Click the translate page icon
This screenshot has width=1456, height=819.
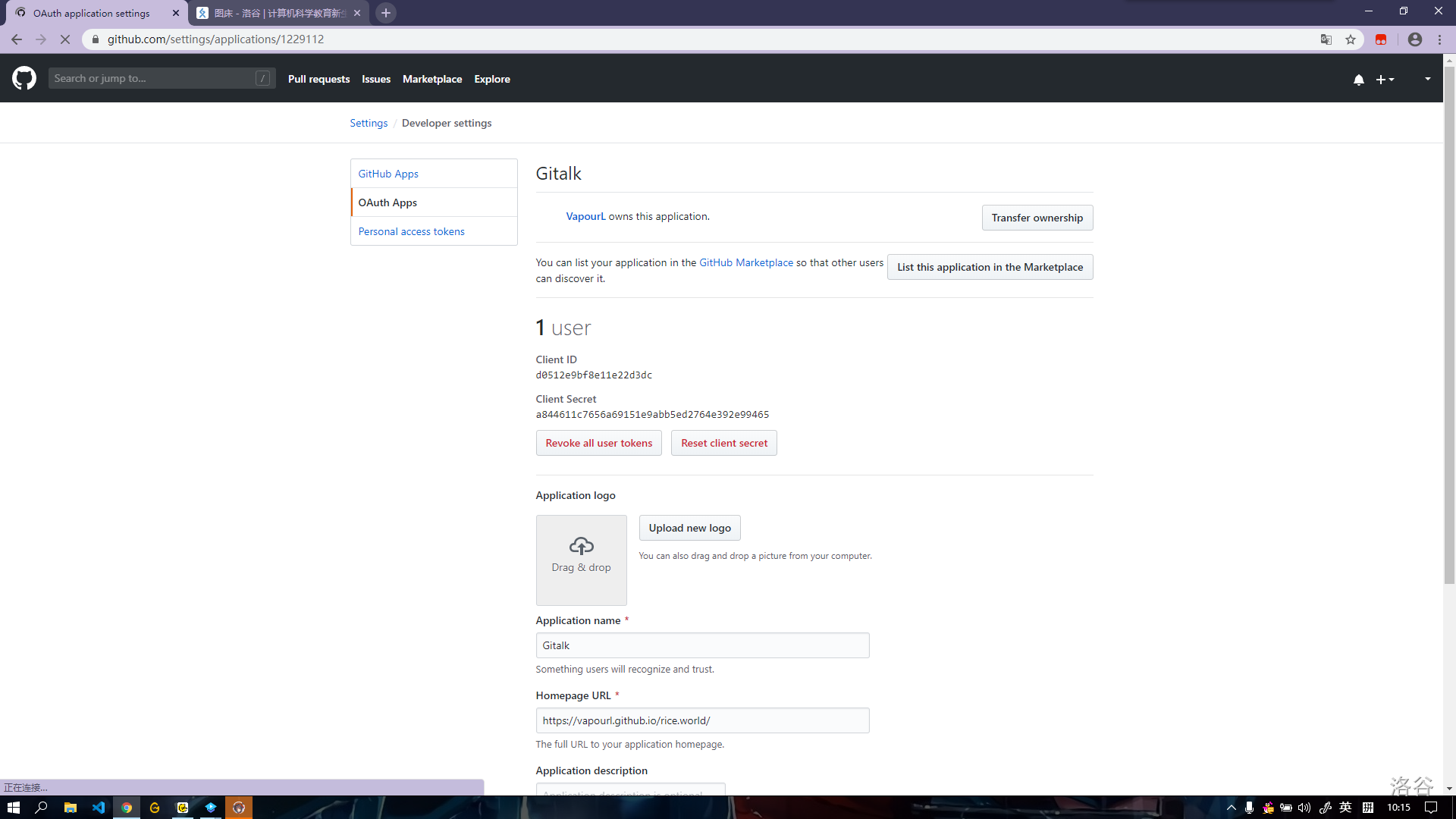[x=1326, y=39]
